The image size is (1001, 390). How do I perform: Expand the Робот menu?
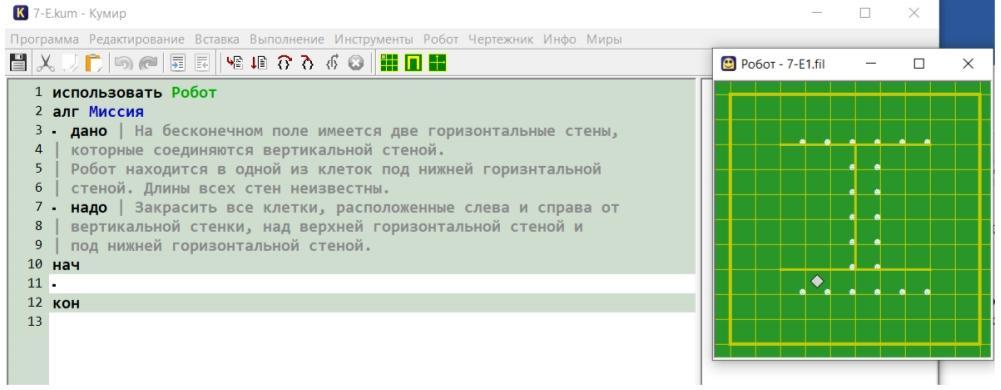click(440, 40)
